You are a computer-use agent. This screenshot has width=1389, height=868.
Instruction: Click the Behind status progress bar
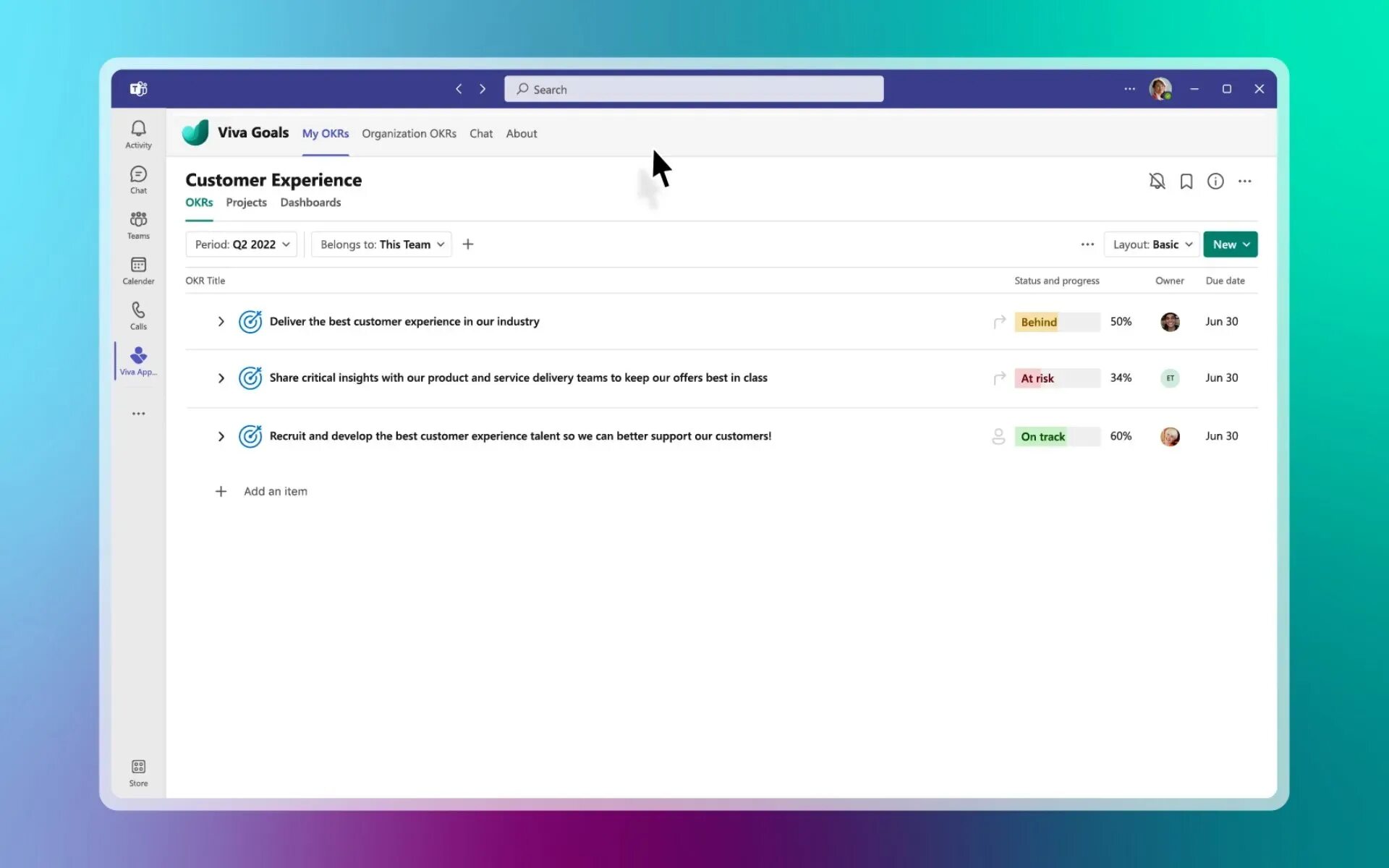point(1056,322)
